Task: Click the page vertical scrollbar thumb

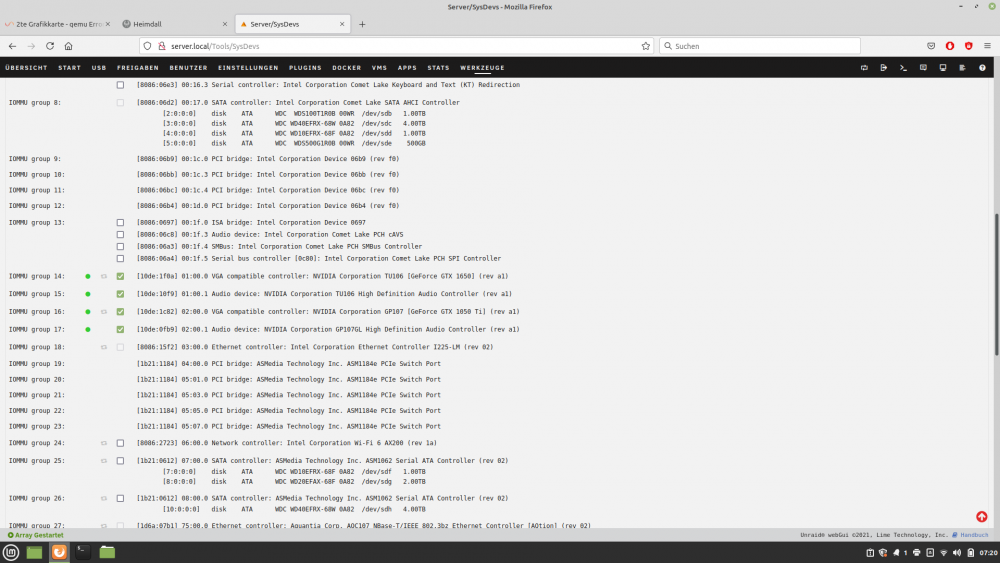Action: (996, 284)
